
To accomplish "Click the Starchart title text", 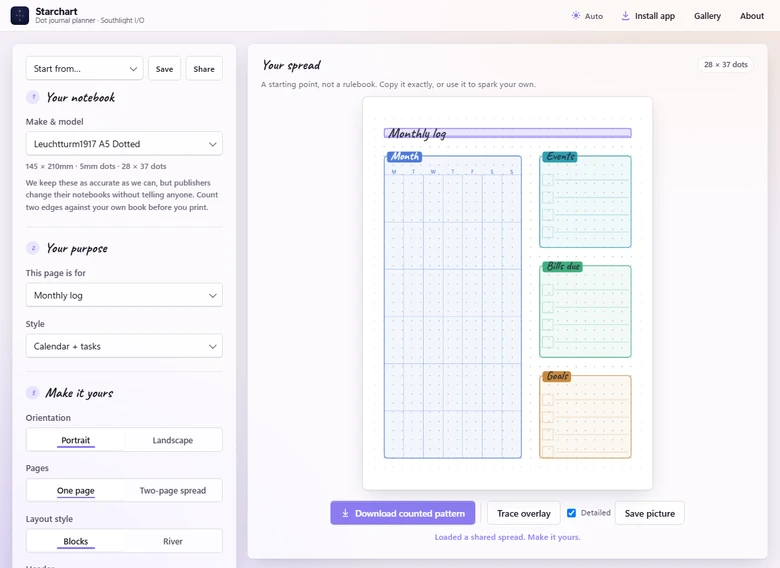I will [x=56, y=11].
